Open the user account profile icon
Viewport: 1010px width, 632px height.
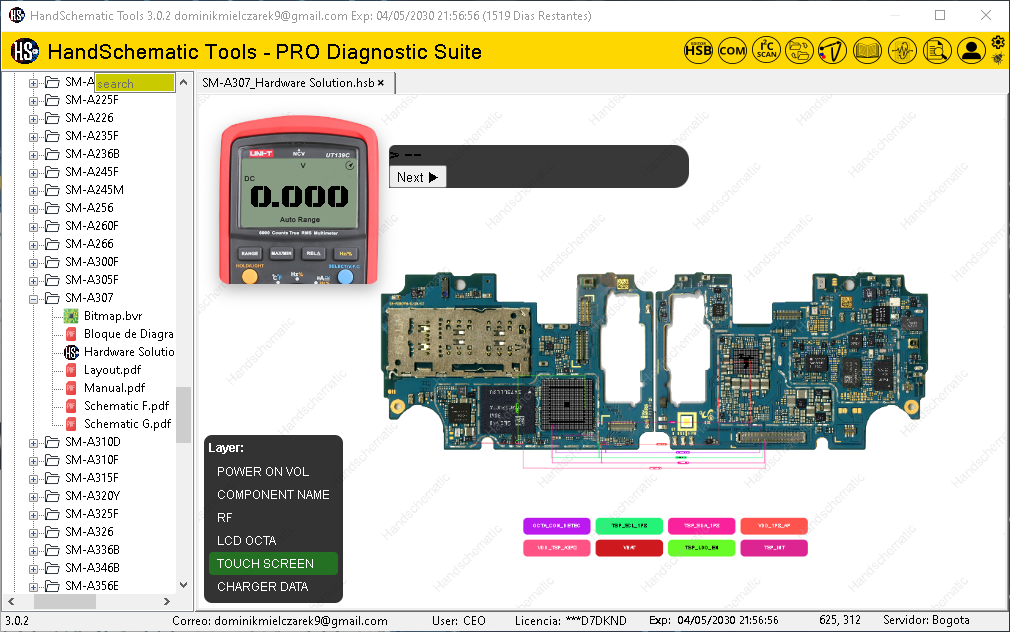971,50
